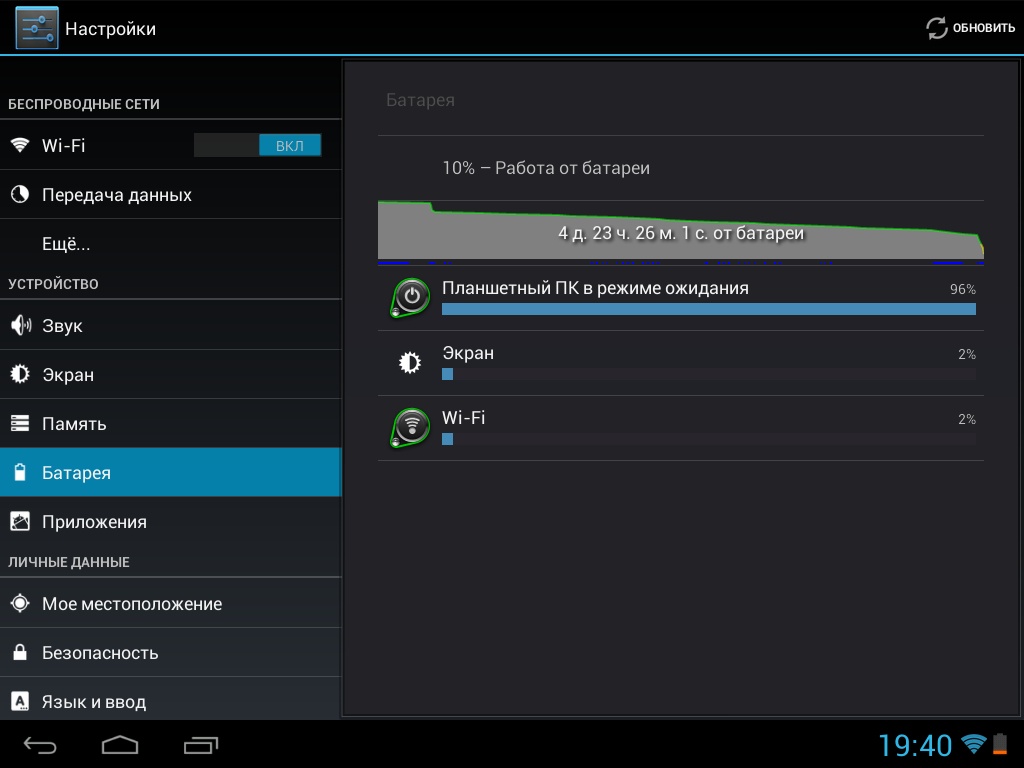Tap the battery history graph
Image resolution: width=1024 pixels, height=768 pixels.
(x=680, y=233)
